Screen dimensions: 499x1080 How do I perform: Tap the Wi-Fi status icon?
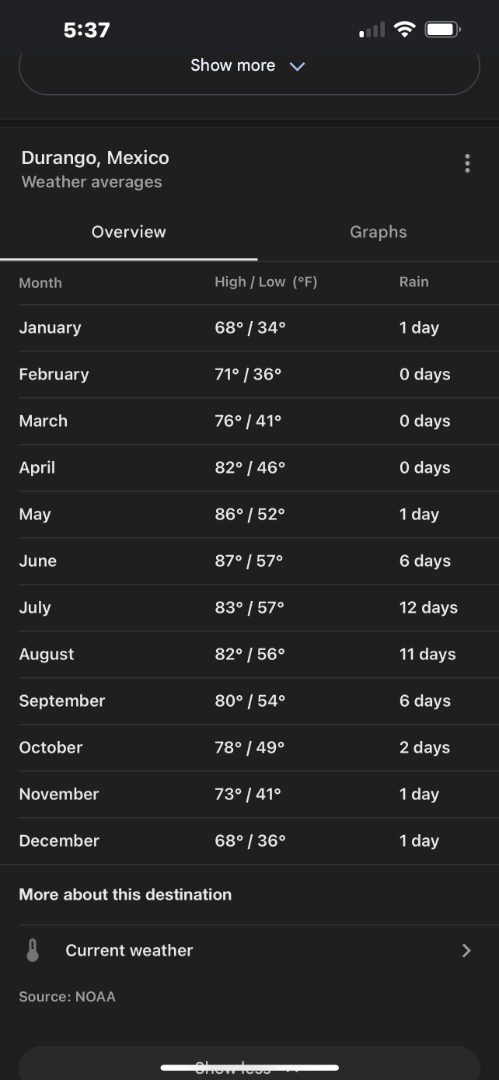click(405, 29)
